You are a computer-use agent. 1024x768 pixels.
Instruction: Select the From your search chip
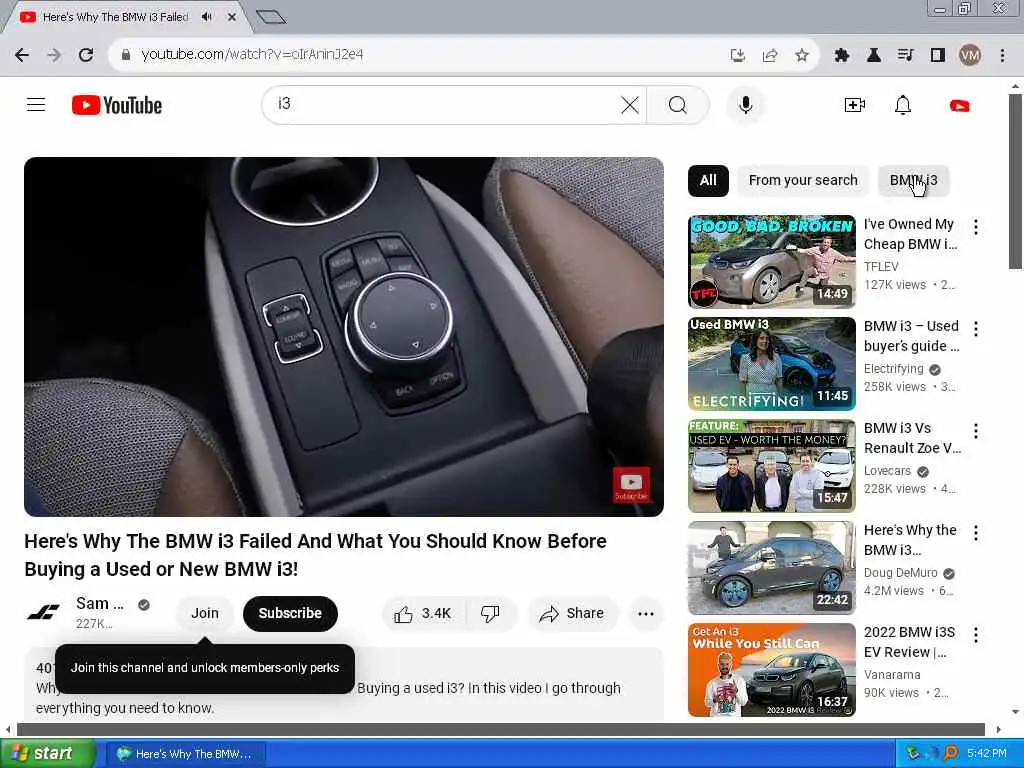point(803,180)
